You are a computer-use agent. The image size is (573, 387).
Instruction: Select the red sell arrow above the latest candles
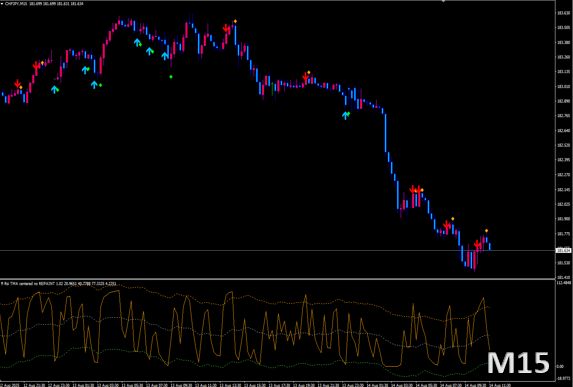tap(477, 244)
